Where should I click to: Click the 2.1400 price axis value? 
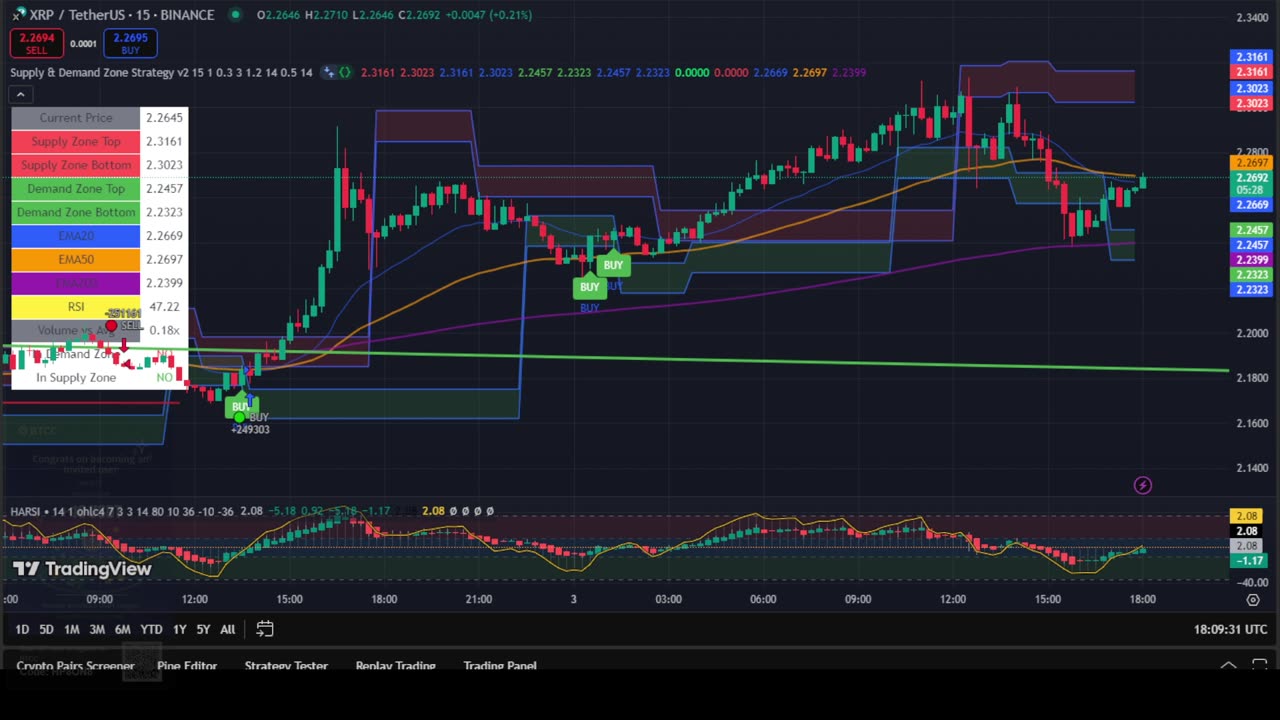[1252, 468]
